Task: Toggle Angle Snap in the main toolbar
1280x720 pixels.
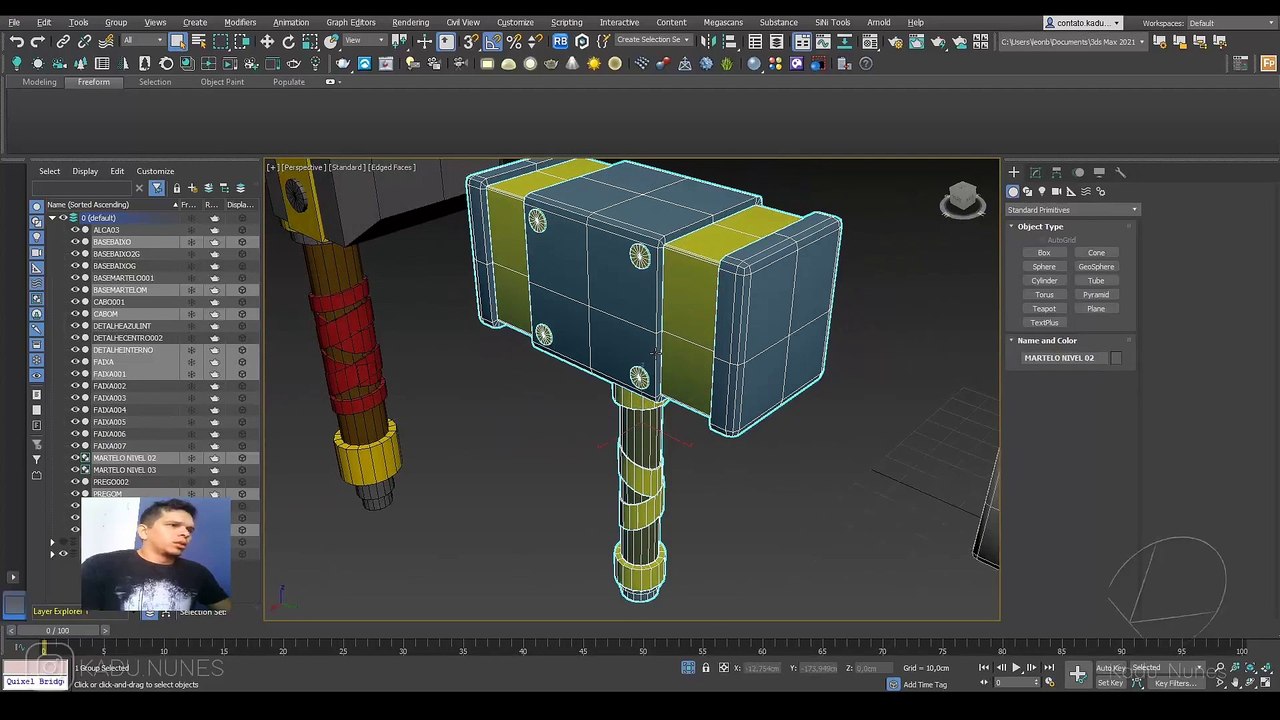Action: pos(492,41)
